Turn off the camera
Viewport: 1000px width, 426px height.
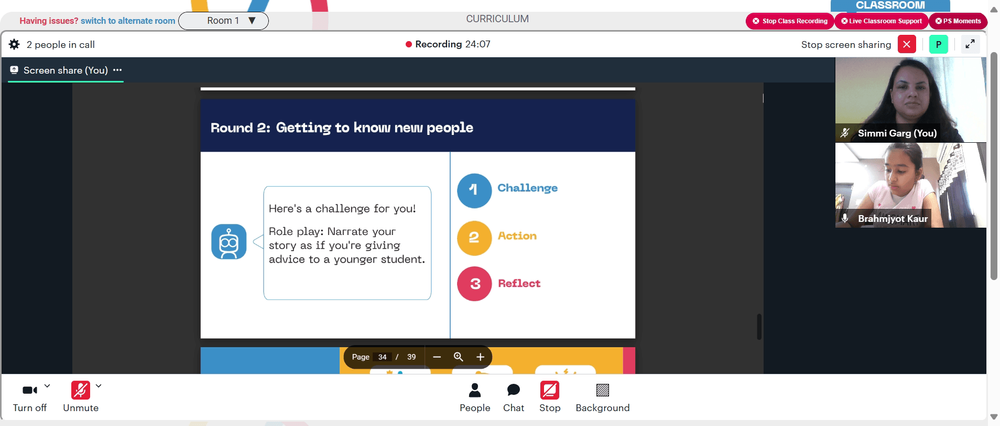tap(29, 397)
